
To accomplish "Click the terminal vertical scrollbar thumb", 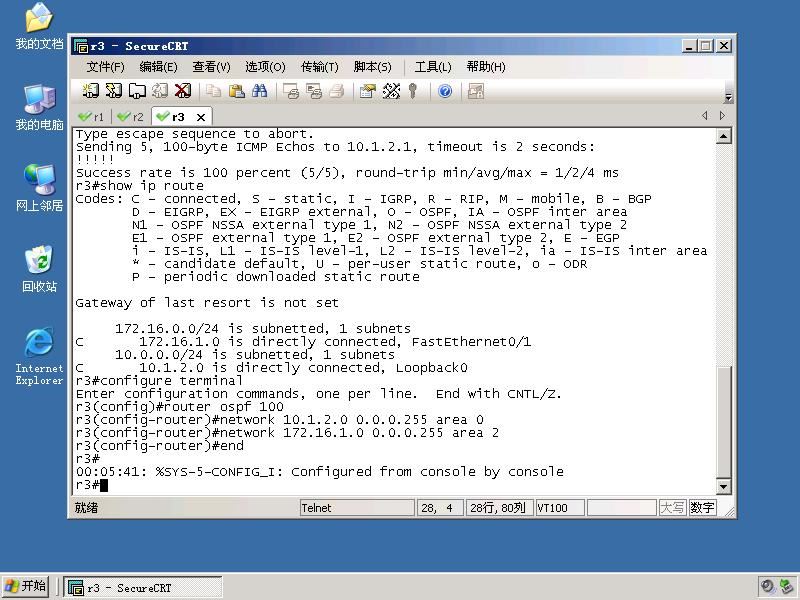I will (x=723, y=421).
